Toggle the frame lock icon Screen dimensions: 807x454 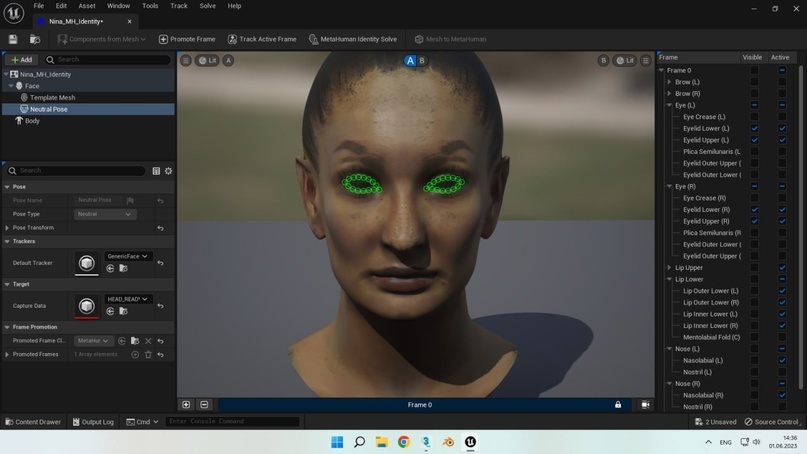[x=618, y=405]
